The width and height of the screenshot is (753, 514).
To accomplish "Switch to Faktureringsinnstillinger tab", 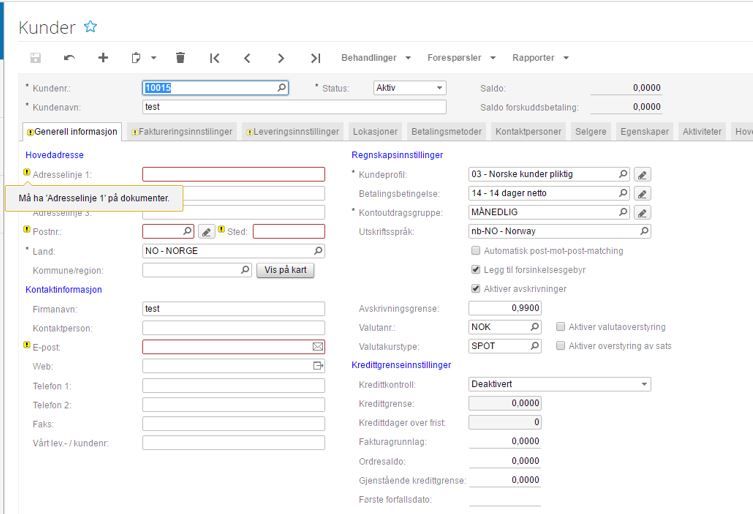I will point(182,132).
